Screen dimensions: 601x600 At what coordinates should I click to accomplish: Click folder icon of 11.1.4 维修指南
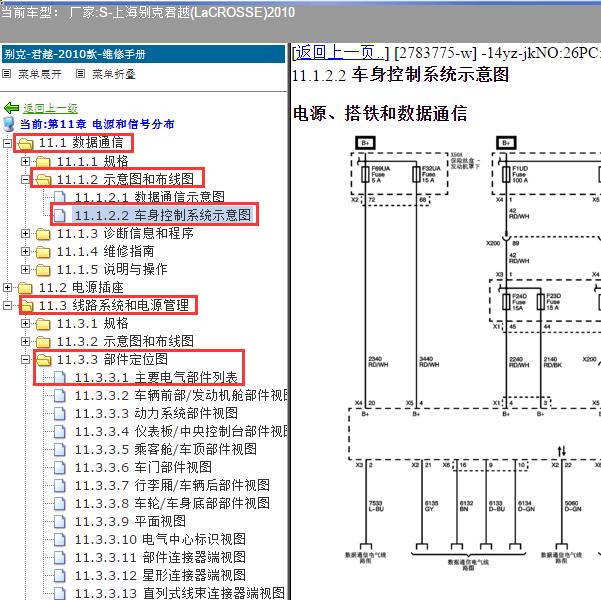coord(43,252)
